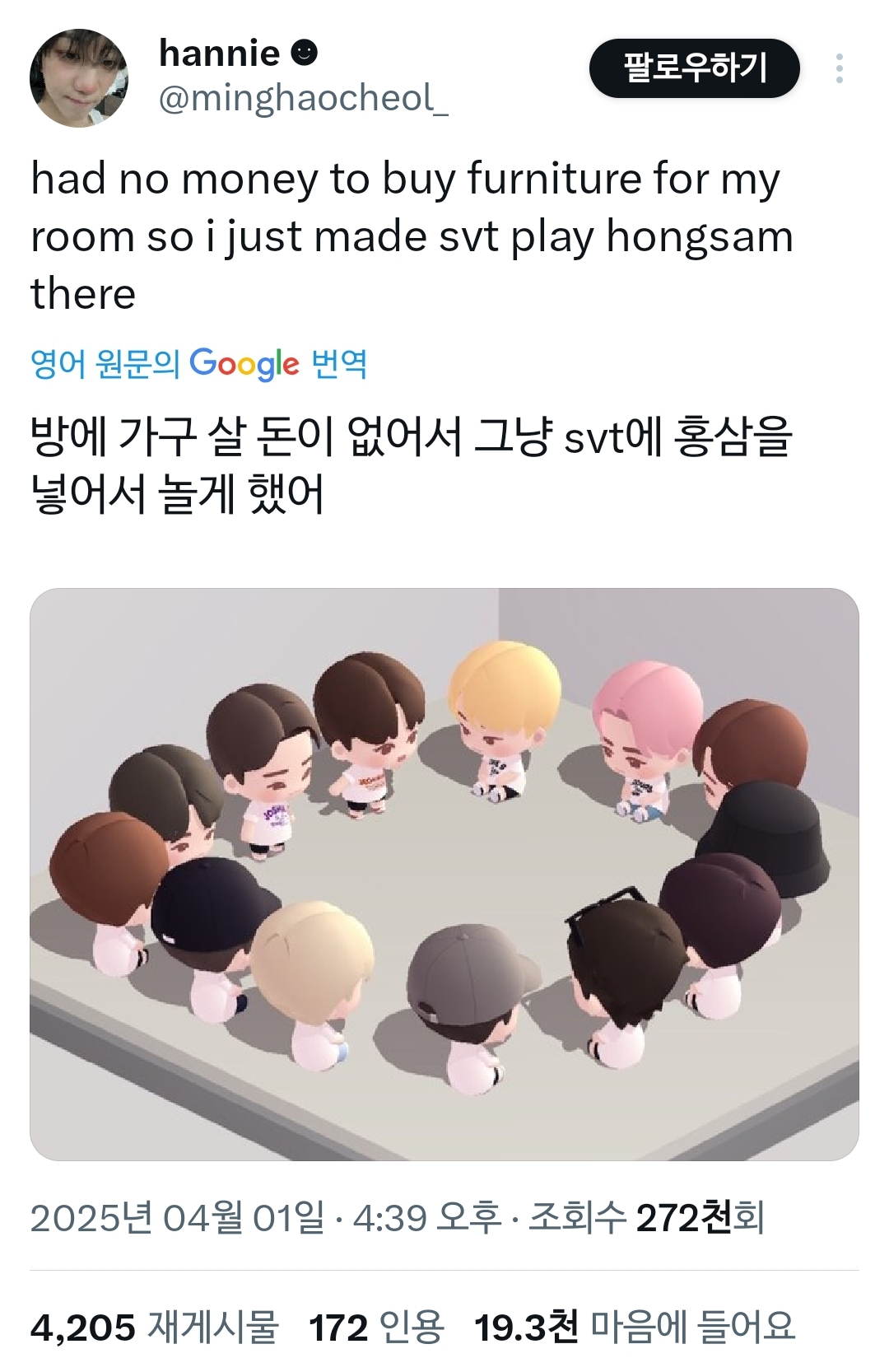The image size is (889, 1372).
Task: Click 영어 원문의 translation source text
Action: click(x=105, y=363)
